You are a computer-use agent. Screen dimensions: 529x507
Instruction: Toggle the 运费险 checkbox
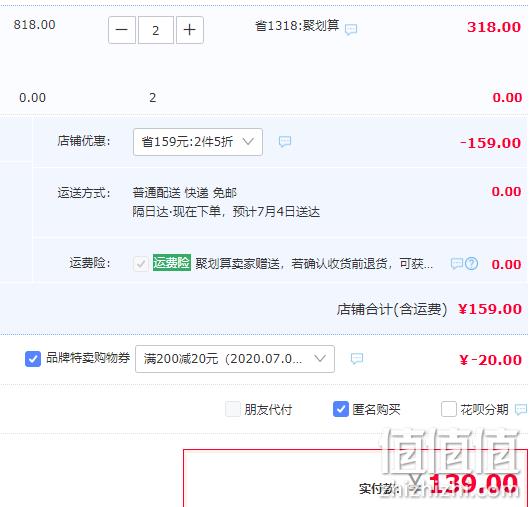click(141, 263)
